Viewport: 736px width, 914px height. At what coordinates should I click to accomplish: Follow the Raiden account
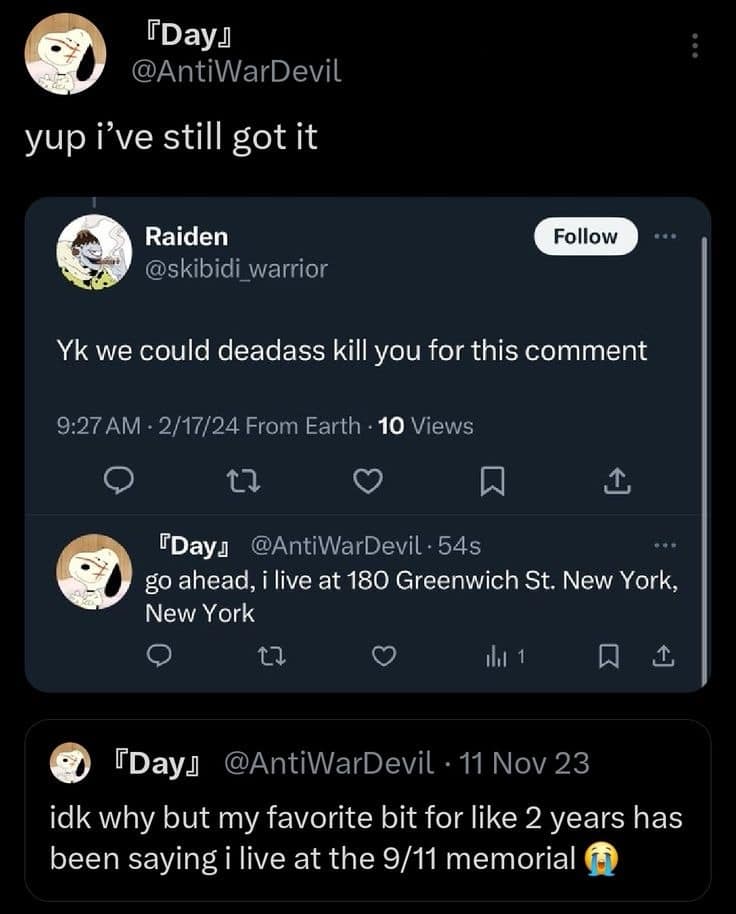click(585, 236)
